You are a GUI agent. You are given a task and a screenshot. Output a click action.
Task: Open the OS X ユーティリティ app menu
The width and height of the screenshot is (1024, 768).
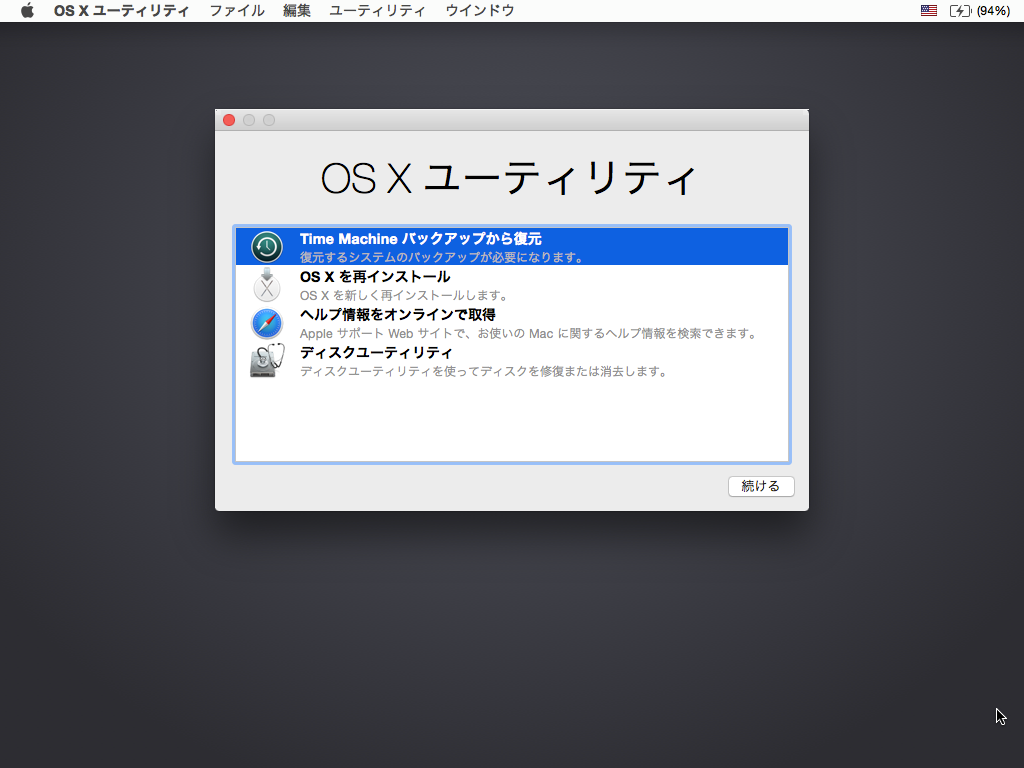pyautogui.click(x=121, y=10)
